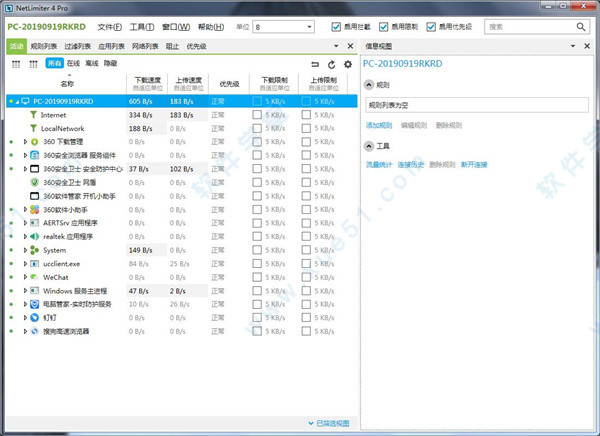
Task: Enable upload limit checkbox for ucclient.exe row
Action: [x=306, y=264]
